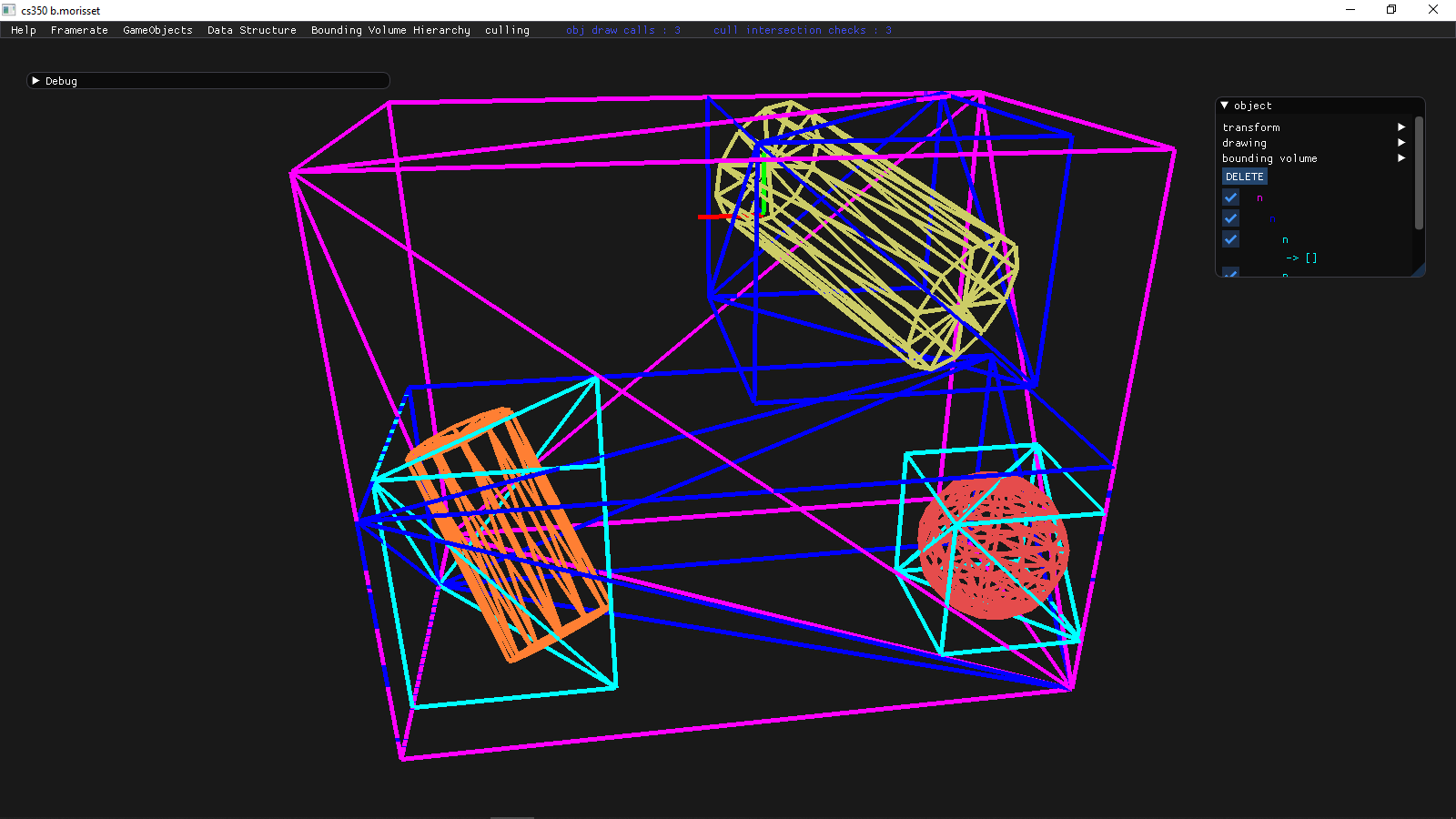Click the application icon in title bar
The width and height of the screenshot is (1456, 819).
click(10, 10)
